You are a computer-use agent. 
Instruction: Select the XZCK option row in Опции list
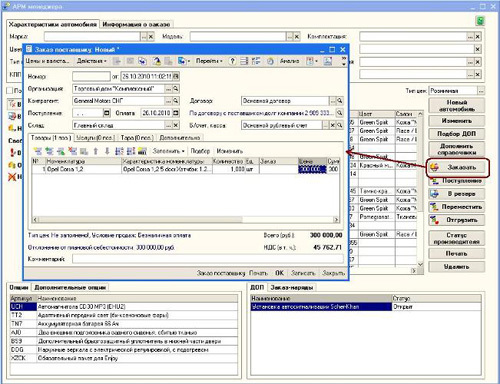pos(124,359)
